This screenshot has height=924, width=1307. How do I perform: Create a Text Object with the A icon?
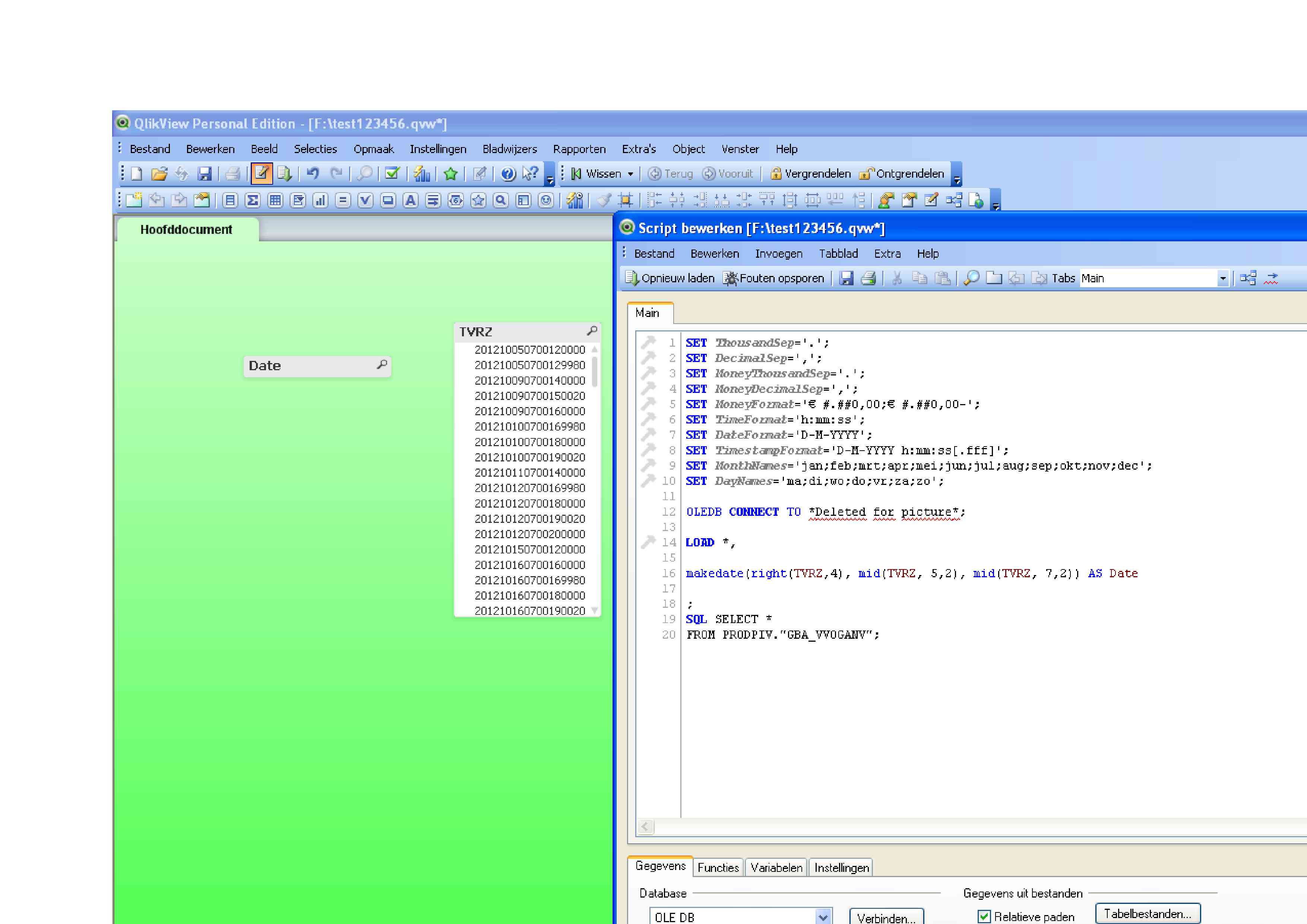(x=411, y=200)
